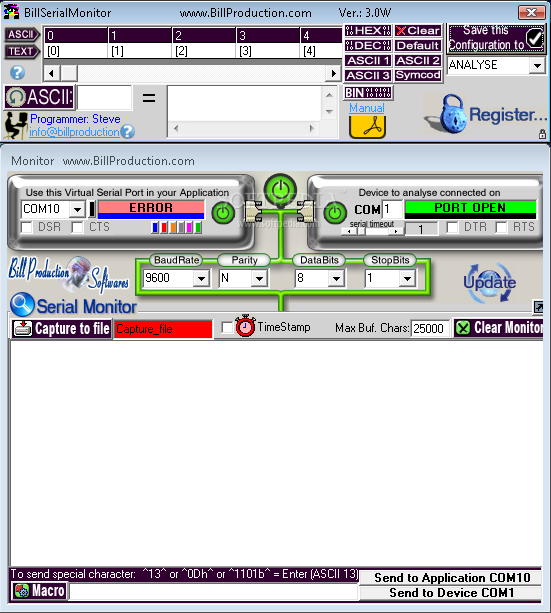Viewport: 551px width, 613px height.
Task: Click the Register... text
Action: (x=508, y=115)
